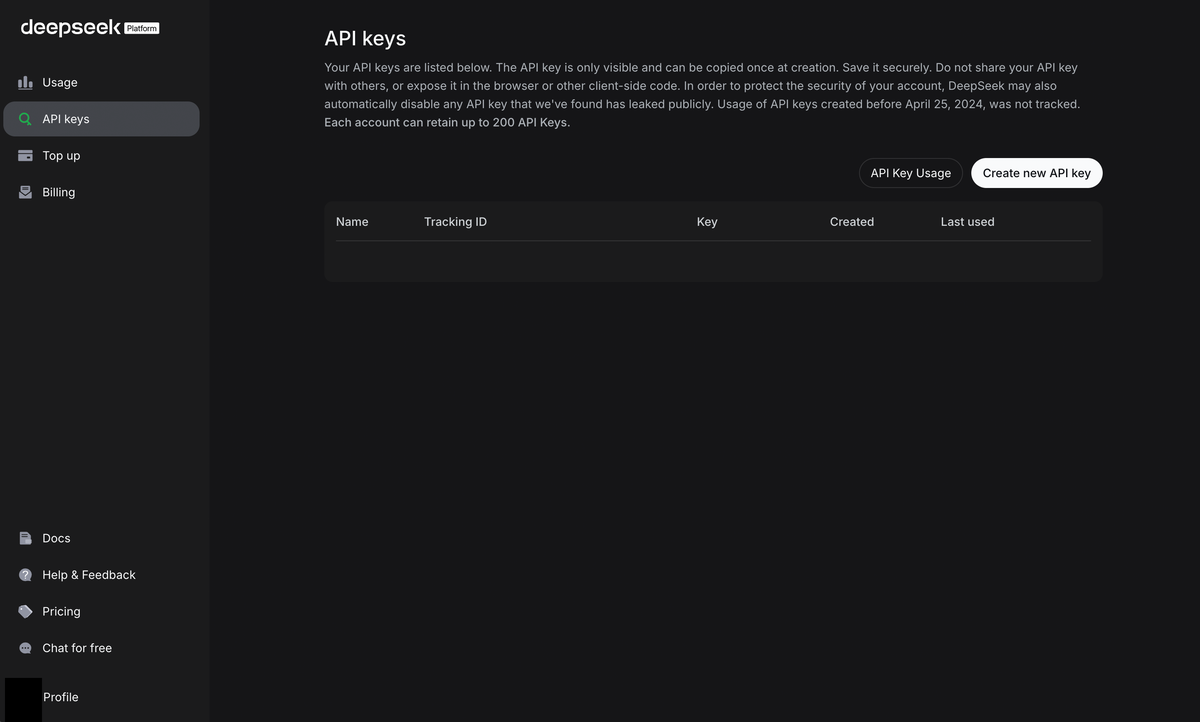The width and height of the screenshot is (1200, 722).
Task: Click the deepseek logo
Action: point(71,28)
